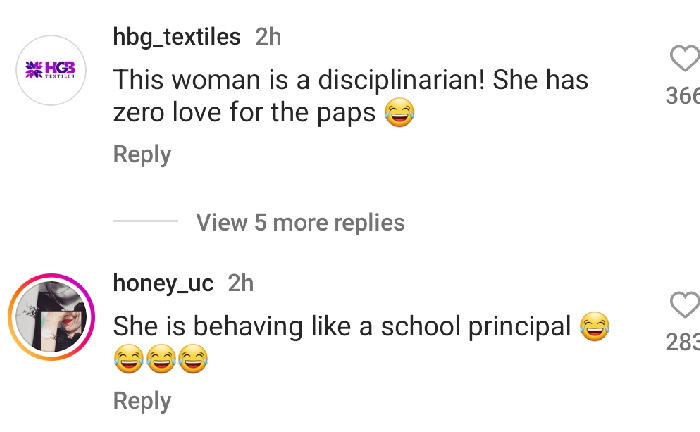700x432 pixels.
Task: Like the hbg_textiles comment with the heart
Action: coord(684,60)
